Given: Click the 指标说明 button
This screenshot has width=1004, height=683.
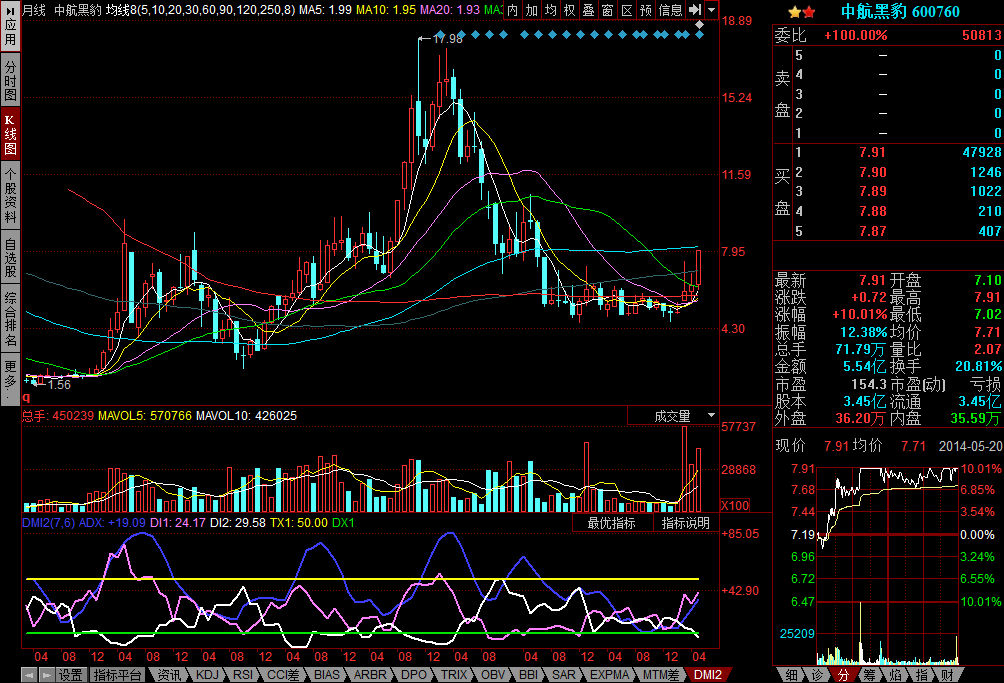Looking at the screenshot, I should tap(685, 523).
